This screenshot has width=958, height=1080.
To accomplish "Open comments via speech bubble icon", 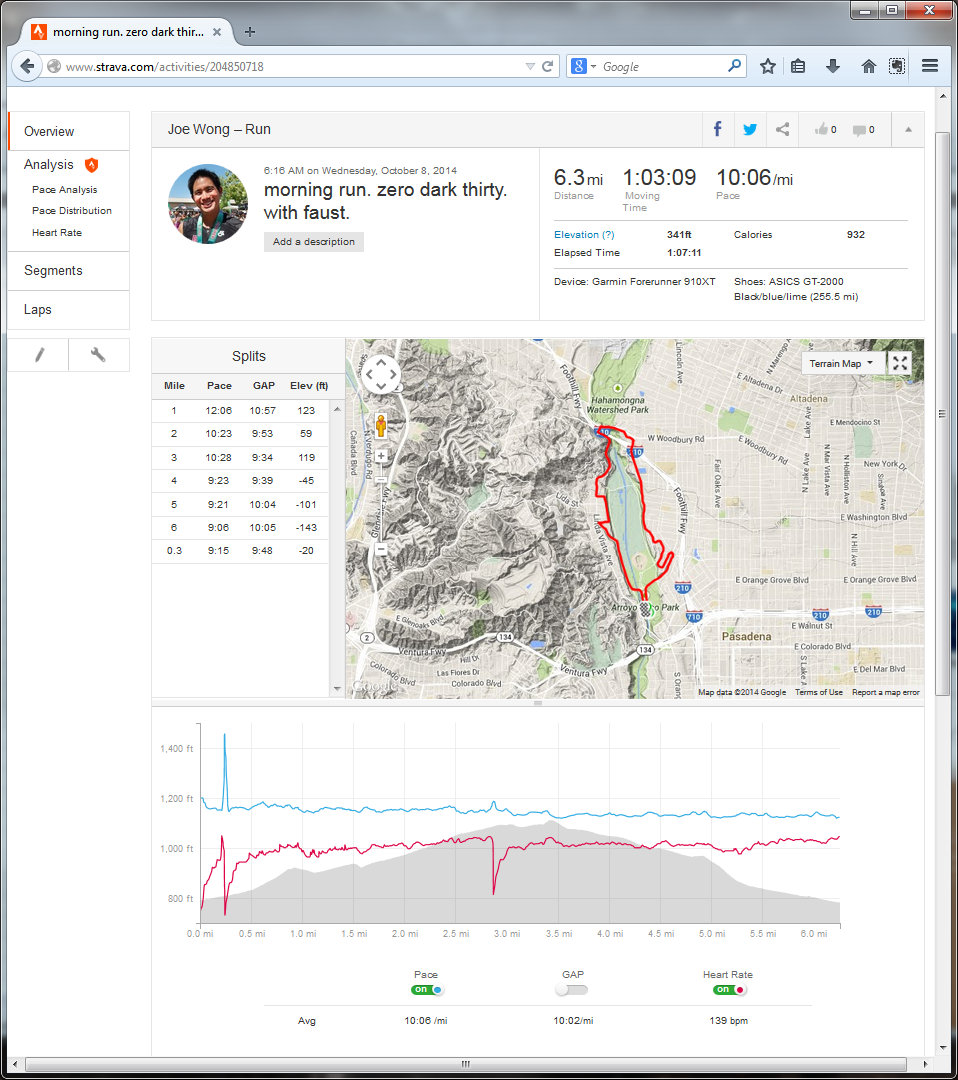I will [863, 129].
